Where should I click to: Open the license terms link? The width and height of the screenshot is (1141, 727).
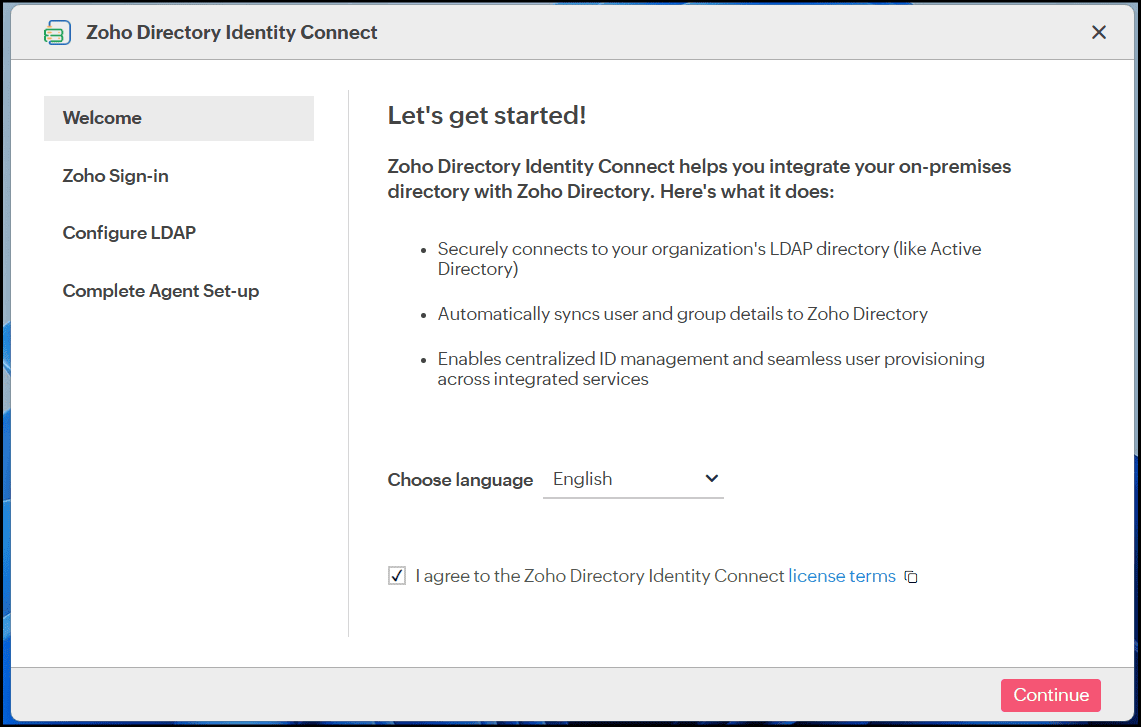[842, 576]
